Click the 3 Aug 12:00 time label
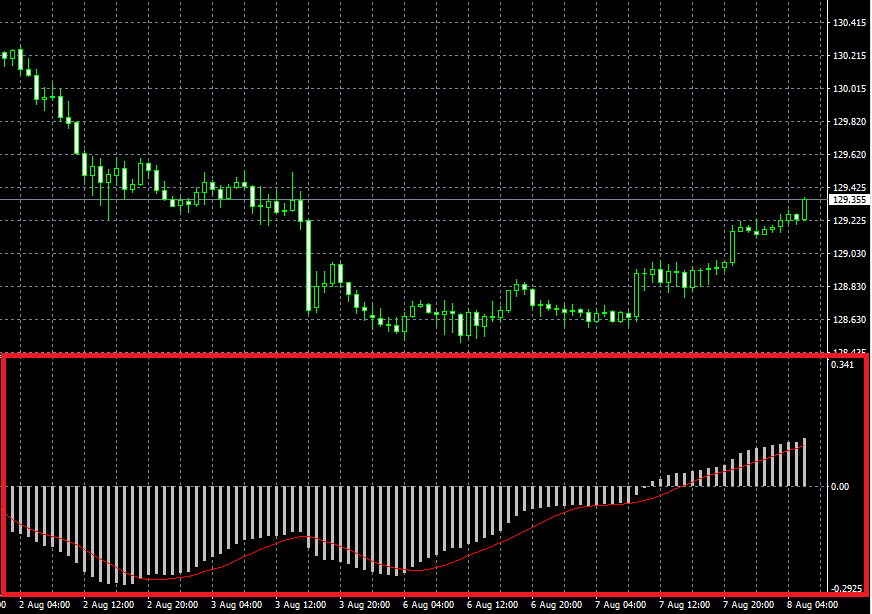 (x=300, y=605)
